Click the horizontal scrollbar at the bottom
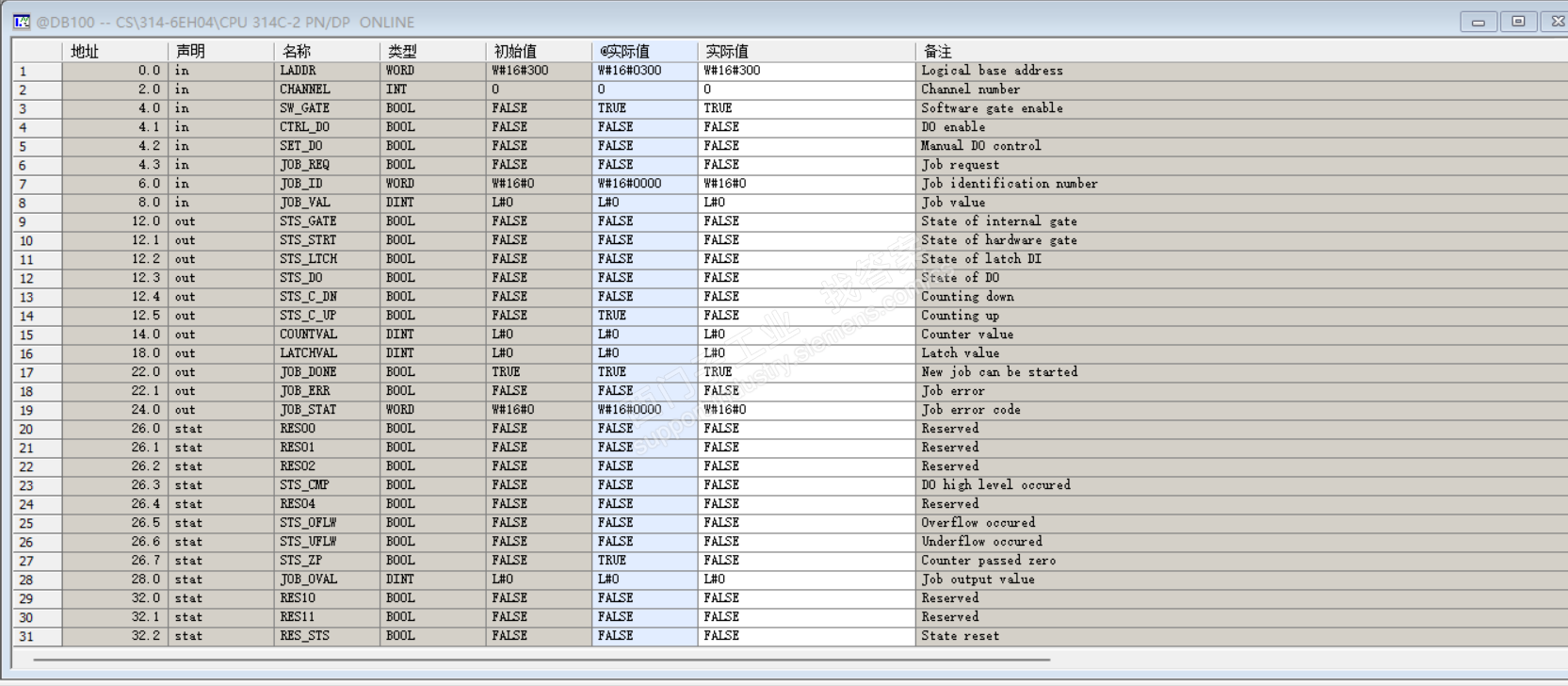The width and height of the screenshot is (1568, 686). pos(542,660)
